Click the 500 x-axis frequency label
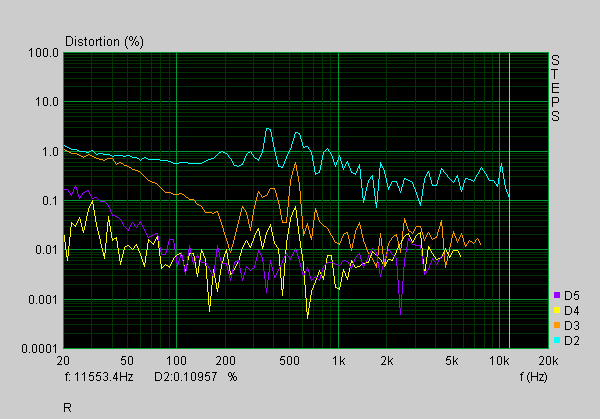Image resolution: width=600 pixels, height=419 pixels. [x=289, y=361]
